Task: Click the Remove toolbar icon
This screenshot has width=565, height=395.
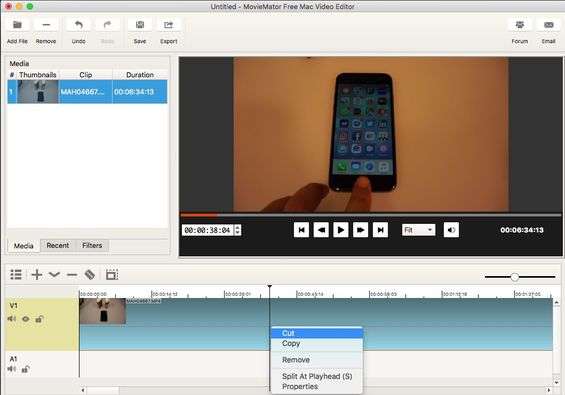Action: (x=46, y=25)
